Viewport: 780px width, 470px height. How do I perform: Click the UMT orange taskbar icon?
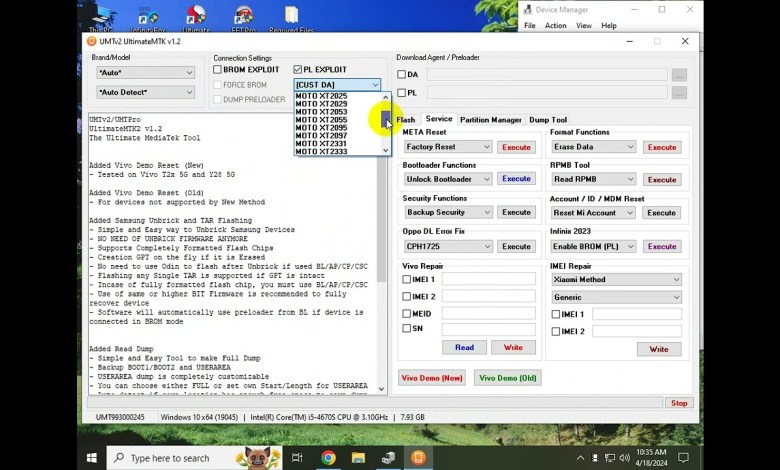coord(418,458)
